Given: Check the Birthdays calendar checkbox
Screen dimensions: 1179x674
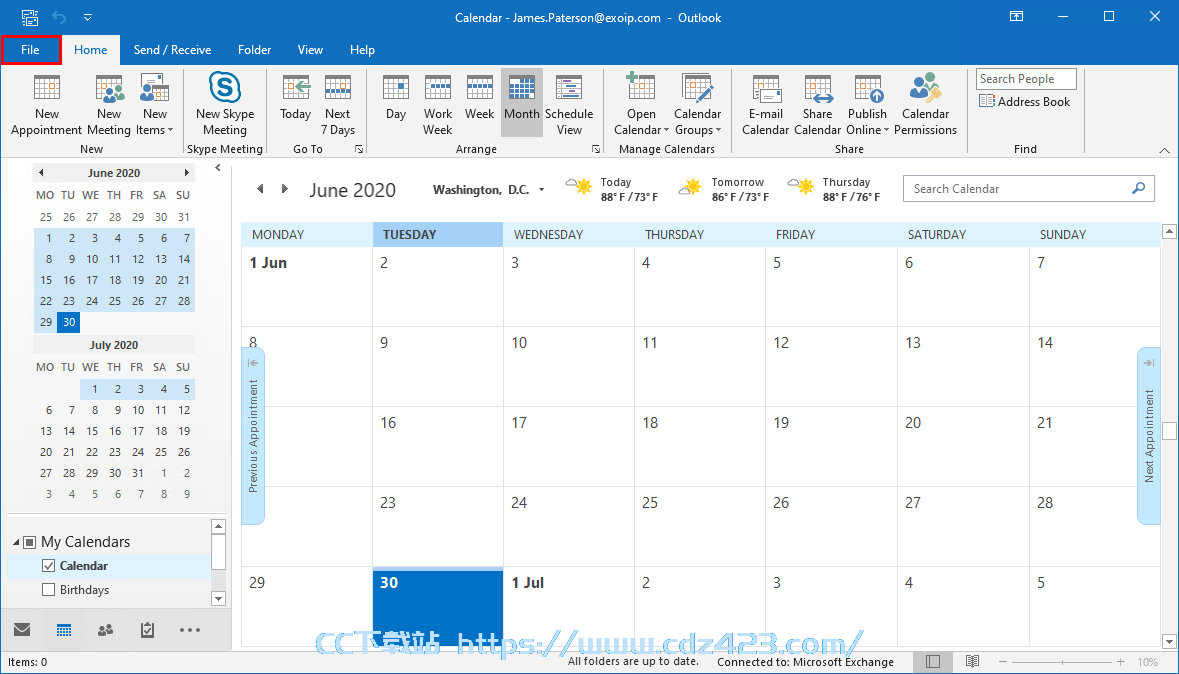Looking at the screenshot, I should pyautogui.click(x=49, y=590).
